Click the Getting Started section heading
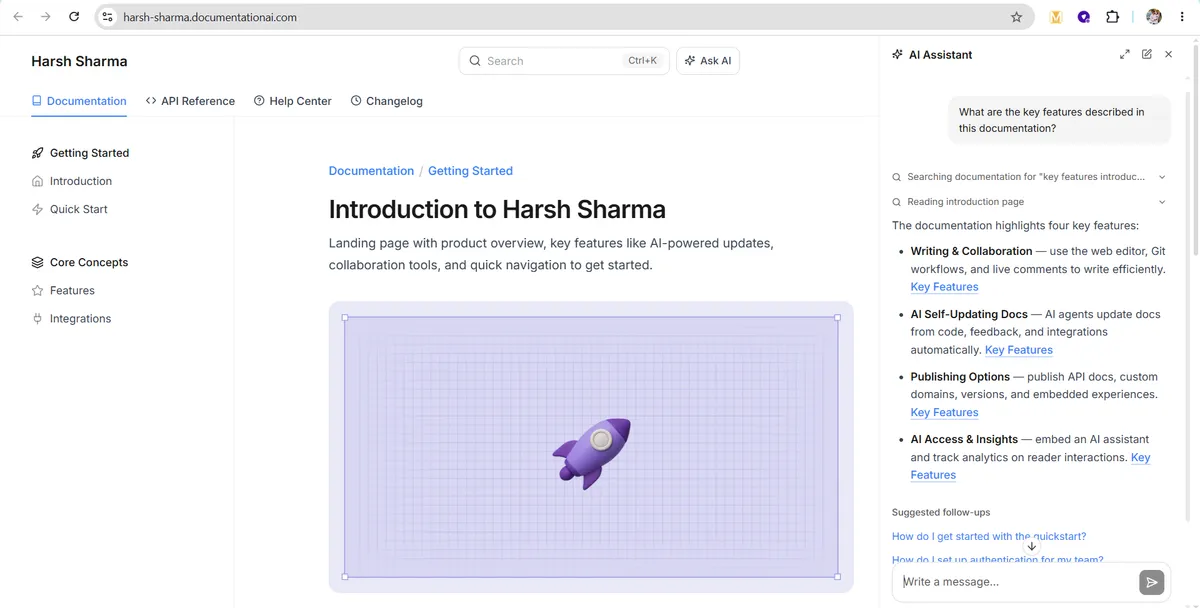The image size is (1200, 608). [x=89, y=153]
